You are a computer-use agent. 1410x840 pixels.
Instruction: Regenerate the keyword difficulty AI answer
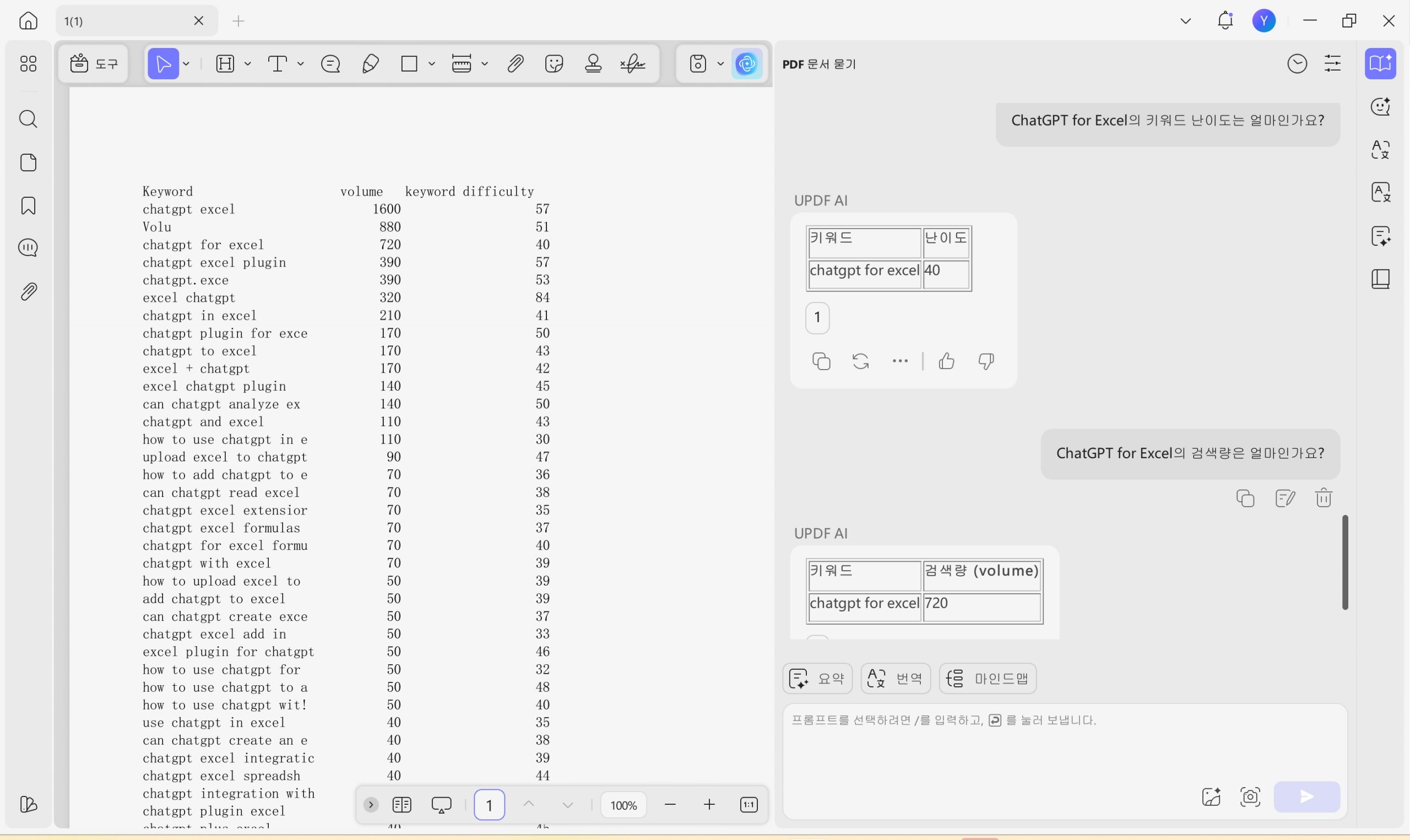tap(861, 361)
